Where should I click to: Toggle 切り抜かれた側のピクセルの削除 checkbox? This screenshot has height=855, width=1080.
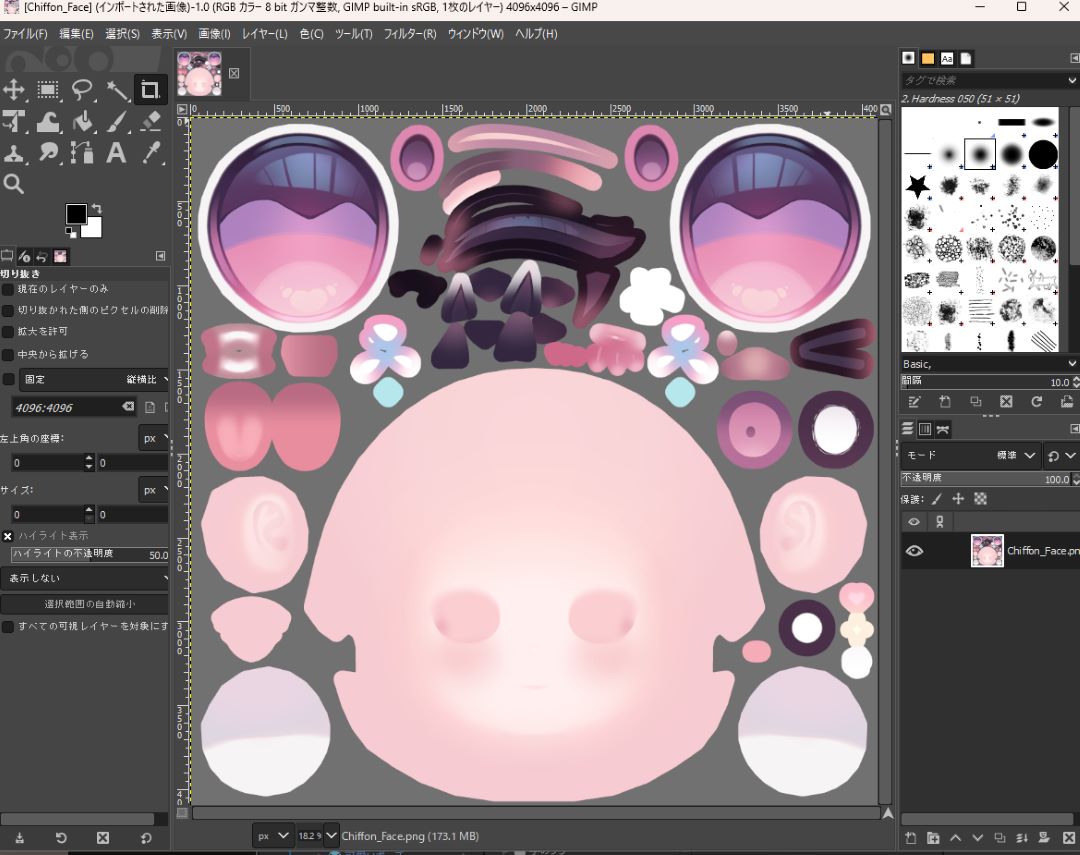[x=8, y=311]
